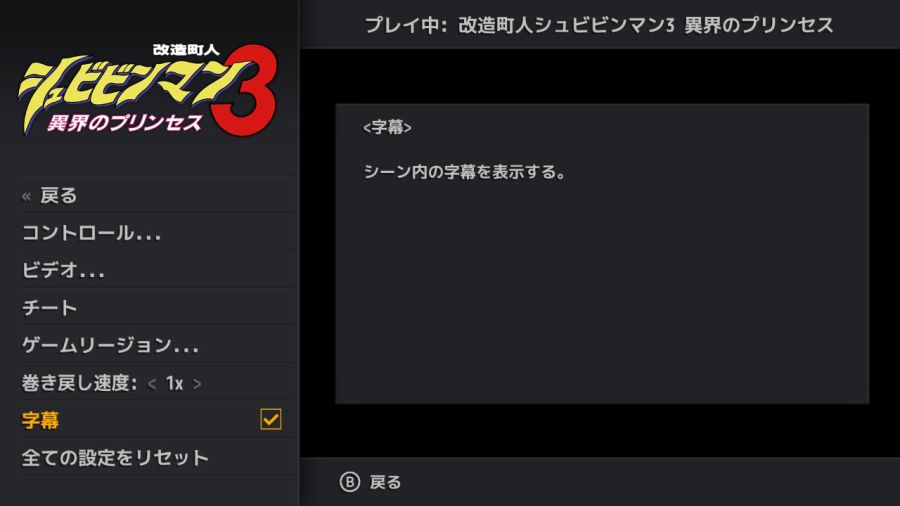Select 戻る in the side menu
This screenshot has width=900, height=506.
coord(157,196)
